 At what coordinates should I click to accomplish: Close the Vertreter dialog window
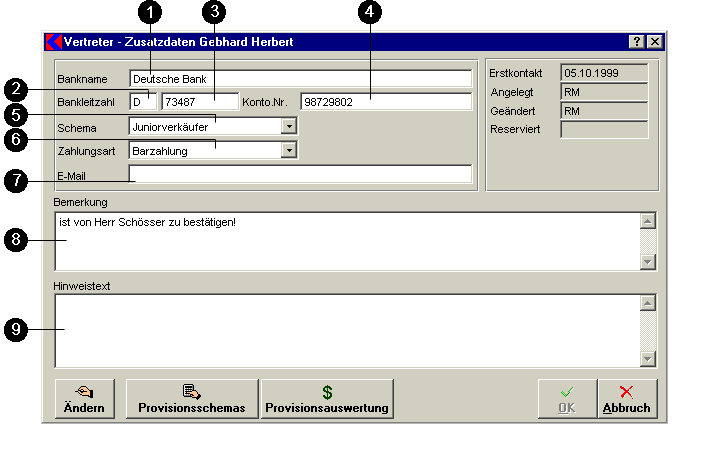click(x=654, y=42)
